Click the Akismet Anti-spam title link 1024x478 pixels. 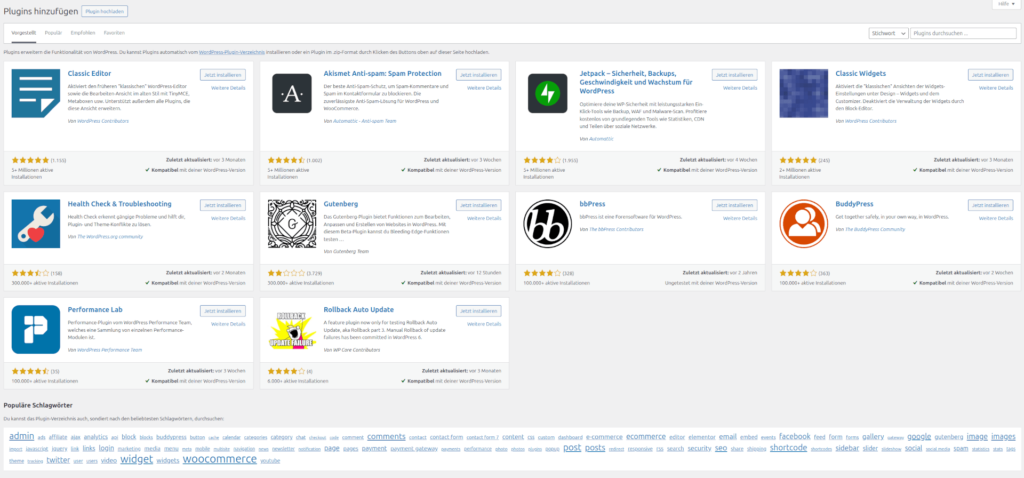[x=383, y=74]
